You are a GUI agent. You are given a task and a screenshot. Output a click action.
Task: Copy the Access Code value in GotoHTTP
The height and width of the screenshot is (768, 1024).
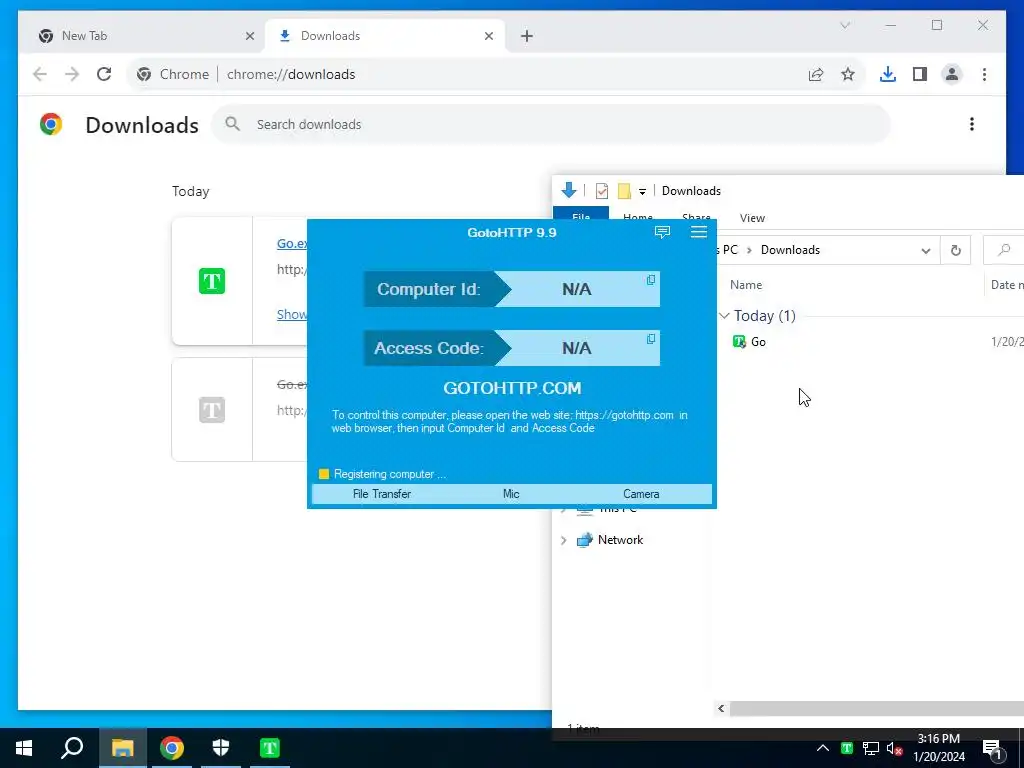pyautogui.click(x=650, y=339)
